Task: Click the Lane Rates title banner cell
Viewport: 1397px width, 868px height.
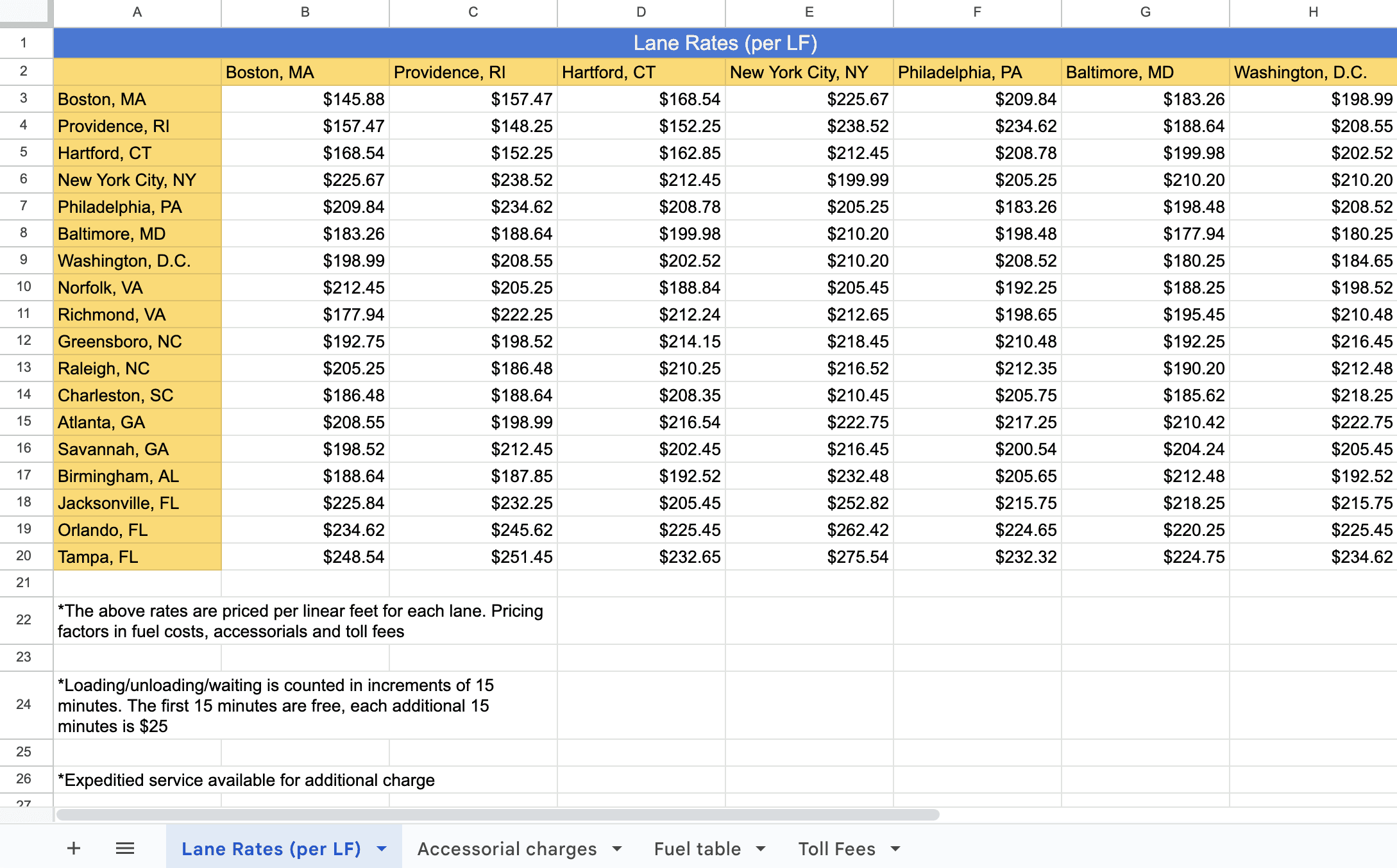Action: point(725,43)
